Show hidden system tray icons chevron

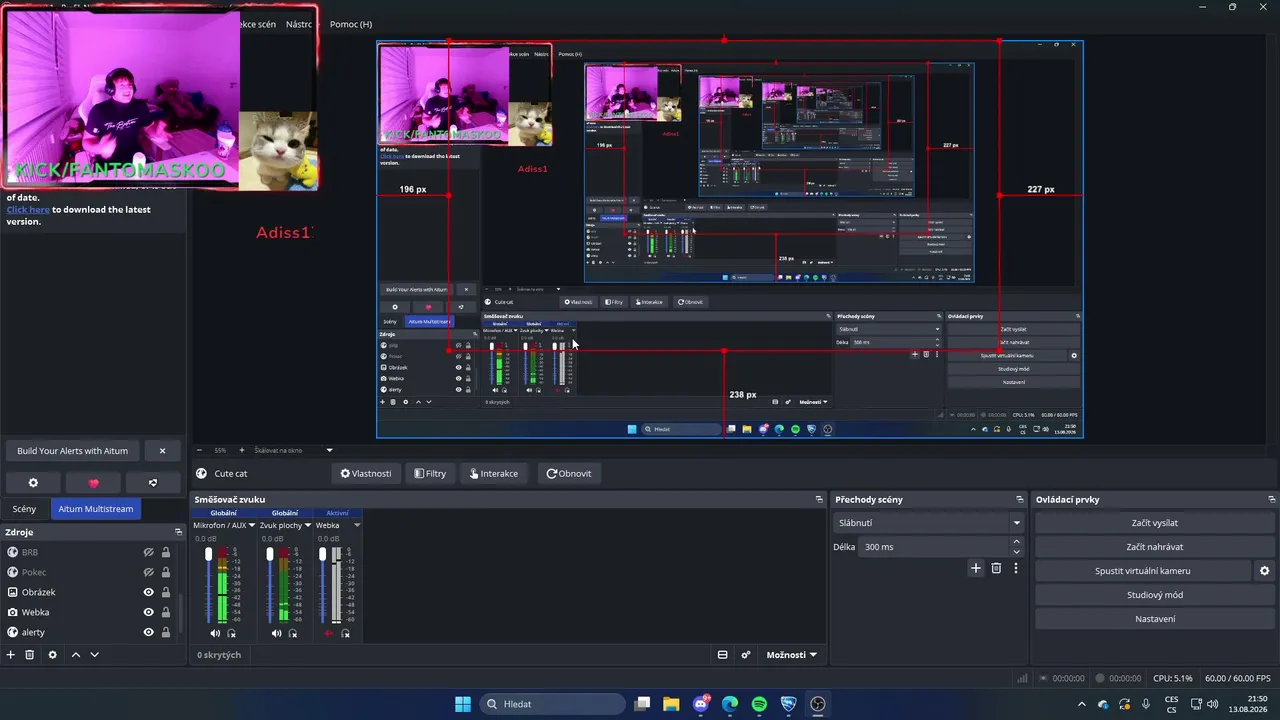coord(1081,704)
